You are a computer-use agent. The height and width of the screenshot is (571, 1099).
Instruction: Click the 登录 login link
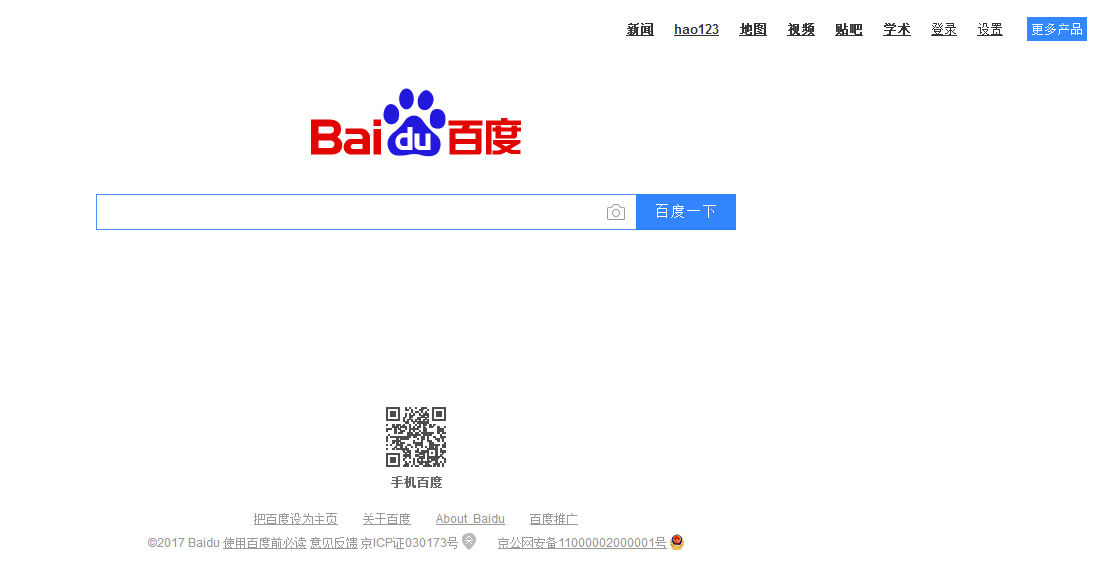click(944, 29)
